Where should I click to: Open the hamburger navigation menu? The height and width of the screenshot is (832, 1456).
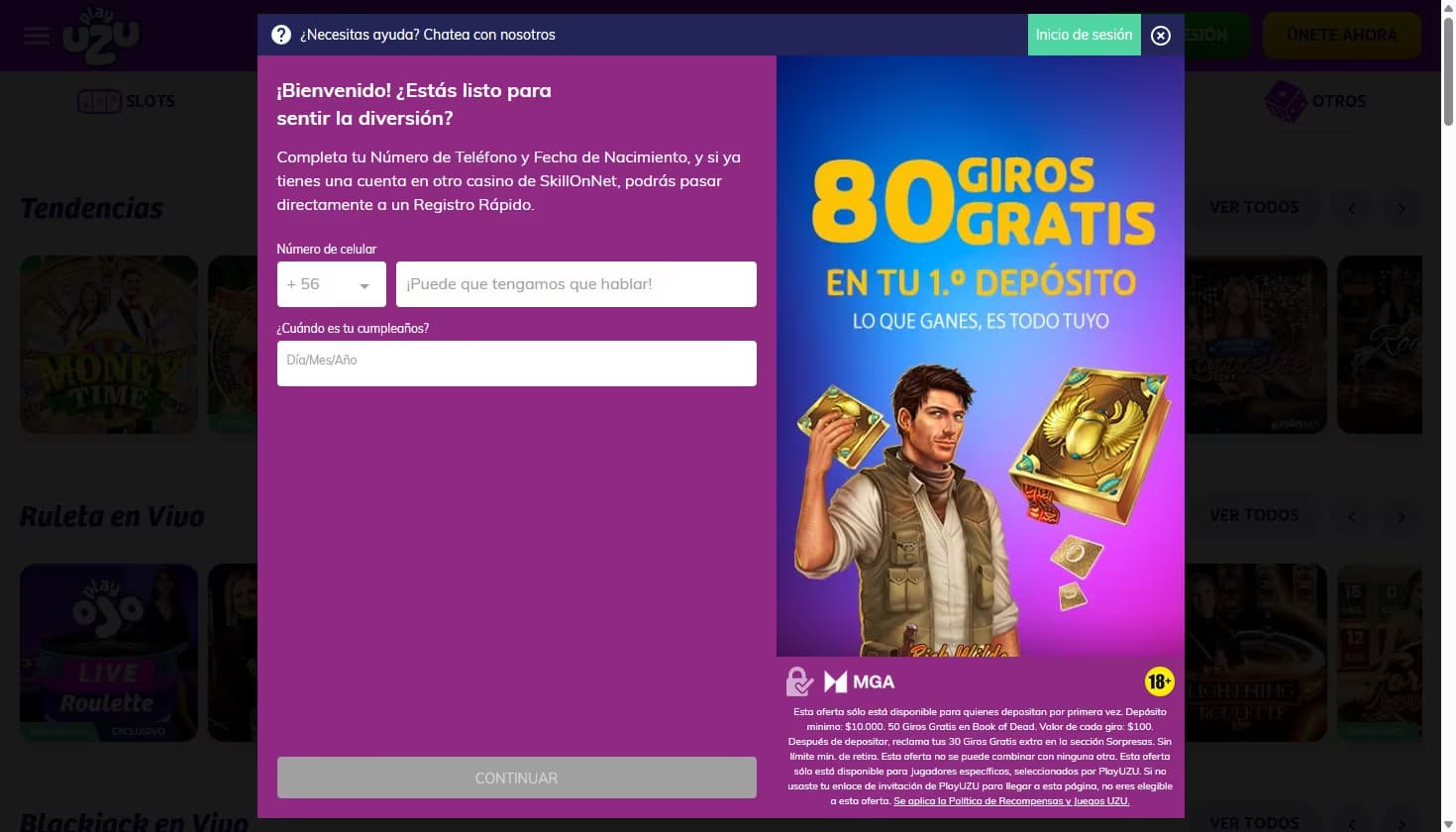[x=36, y=36]
